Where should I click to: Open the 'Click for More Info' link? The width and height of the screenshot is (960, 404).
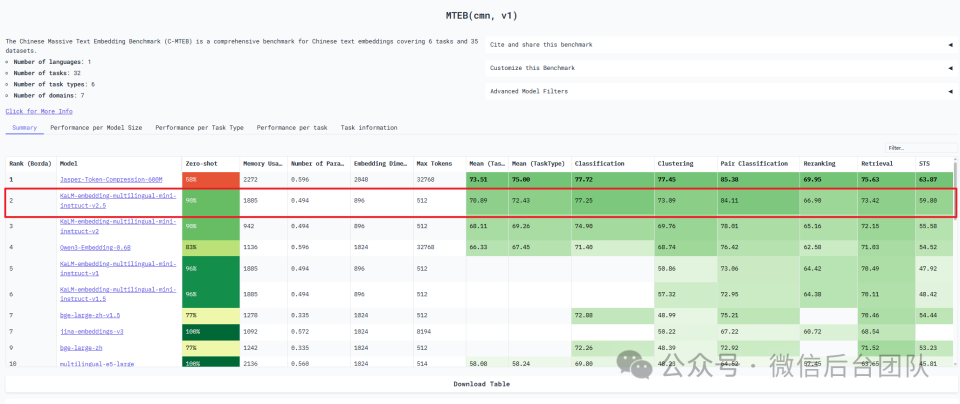coord(39,111)
